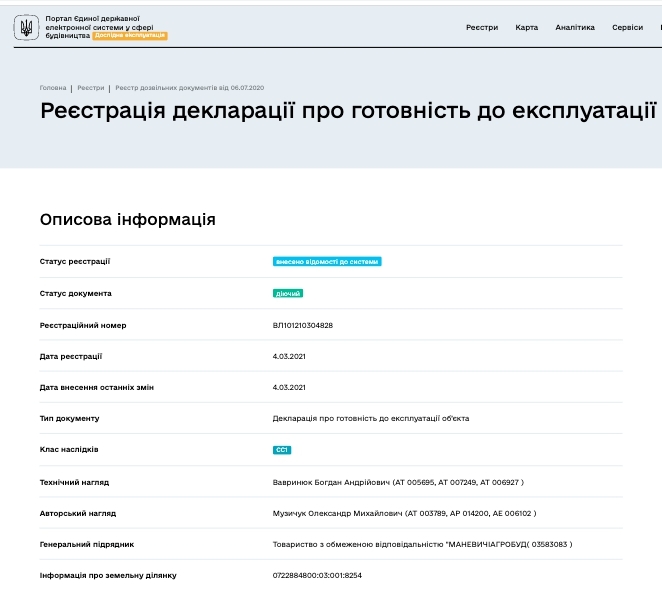
Task: Go to Реєстри breadcrumb link
Action: click(x=90, y=88)
